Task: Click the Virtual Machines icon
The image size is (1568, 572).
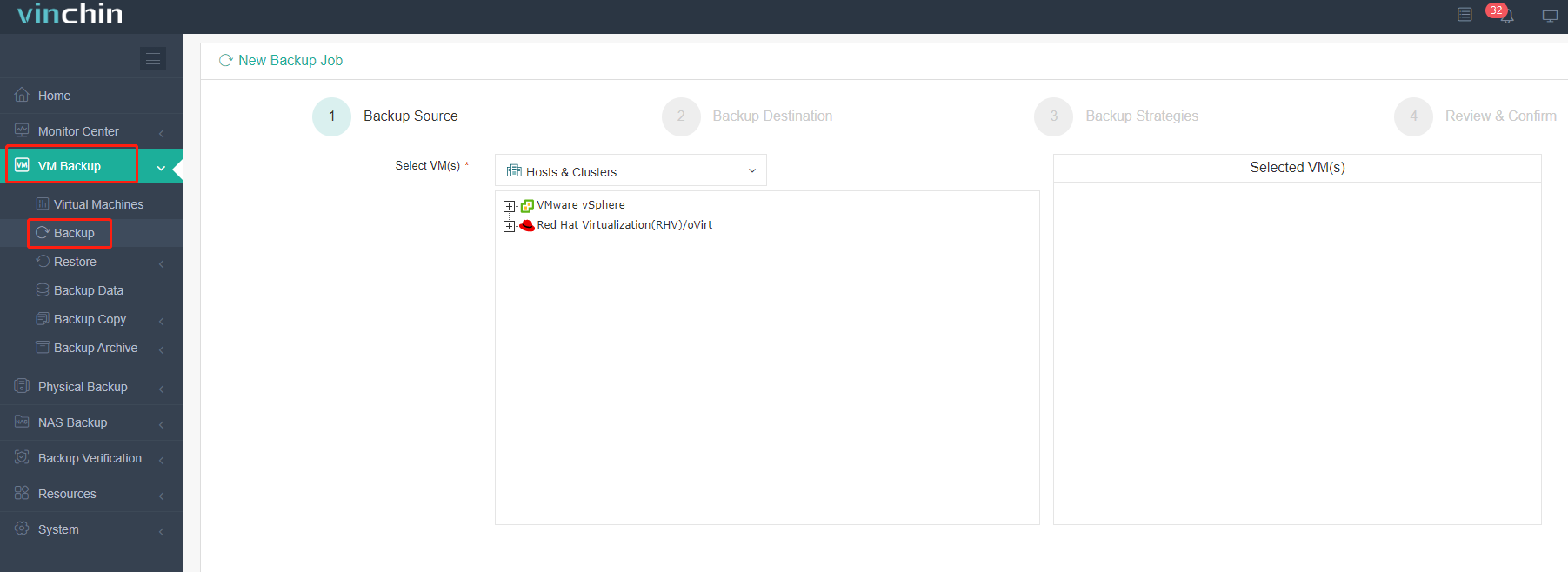Action: click(x=42, y=203)
